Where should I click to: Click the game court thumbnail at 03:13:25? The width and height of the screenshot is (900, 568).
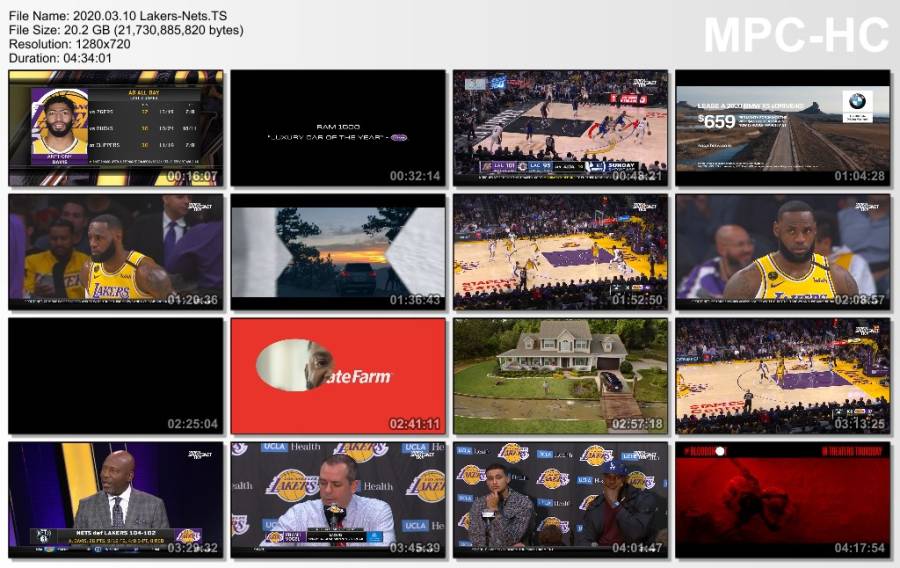coord(782,375)
